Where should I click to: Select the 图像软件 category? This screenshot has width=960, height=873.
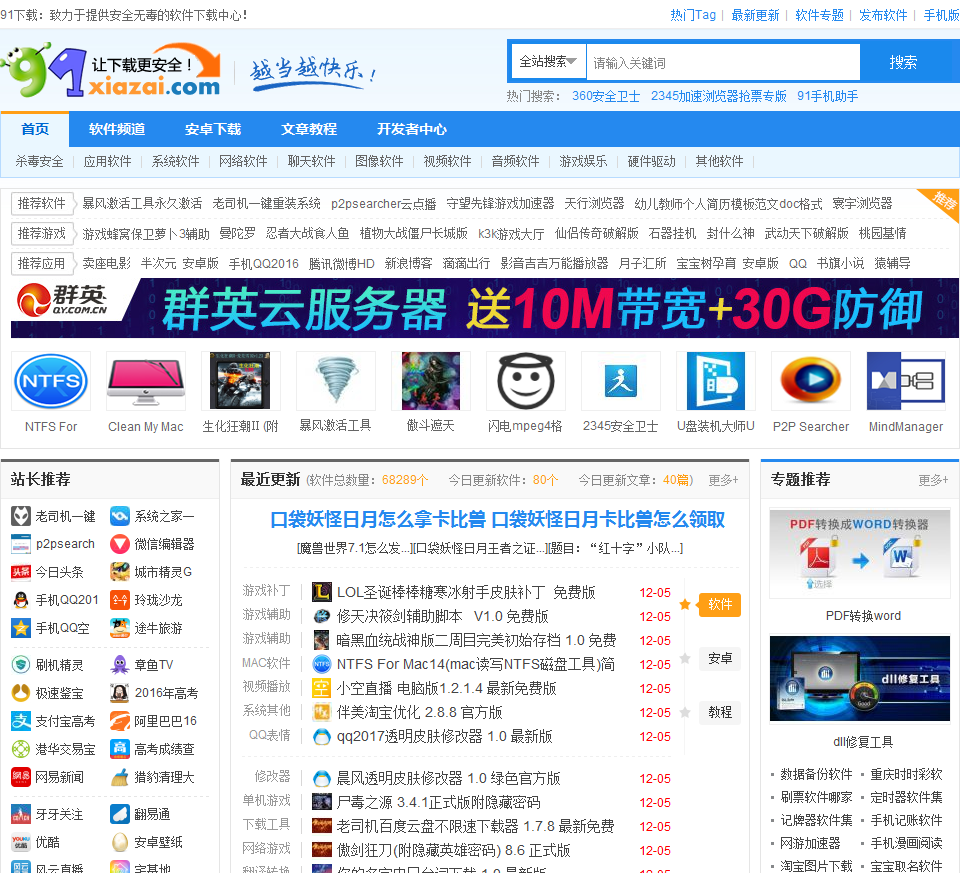[379, 161]
